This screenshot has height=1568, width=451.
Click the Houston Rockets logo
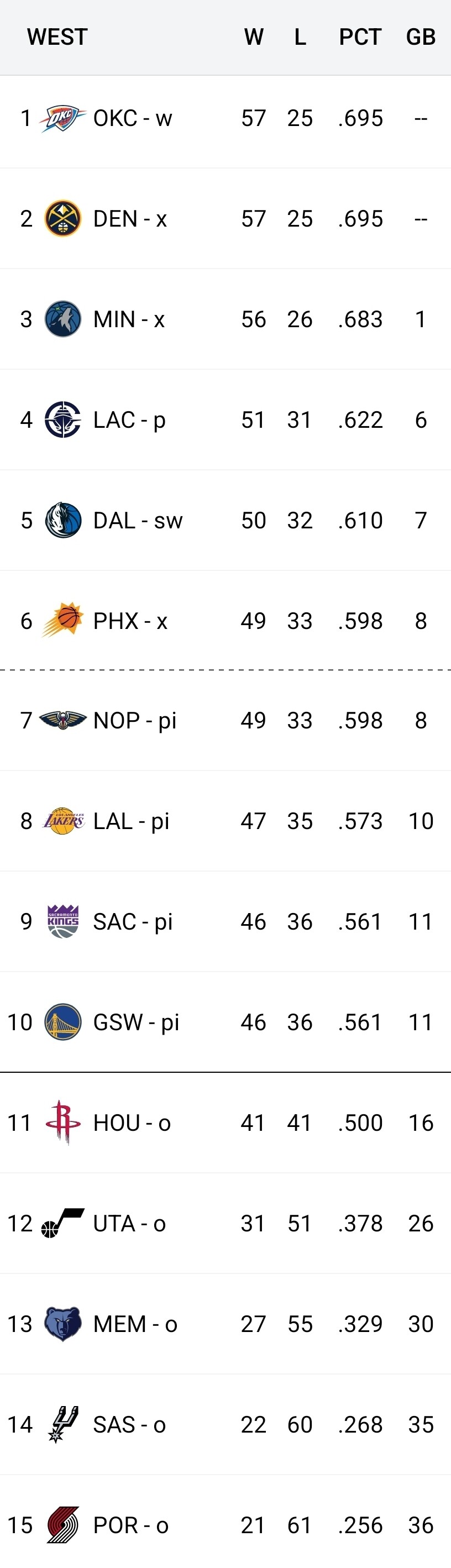[62, 1122]
